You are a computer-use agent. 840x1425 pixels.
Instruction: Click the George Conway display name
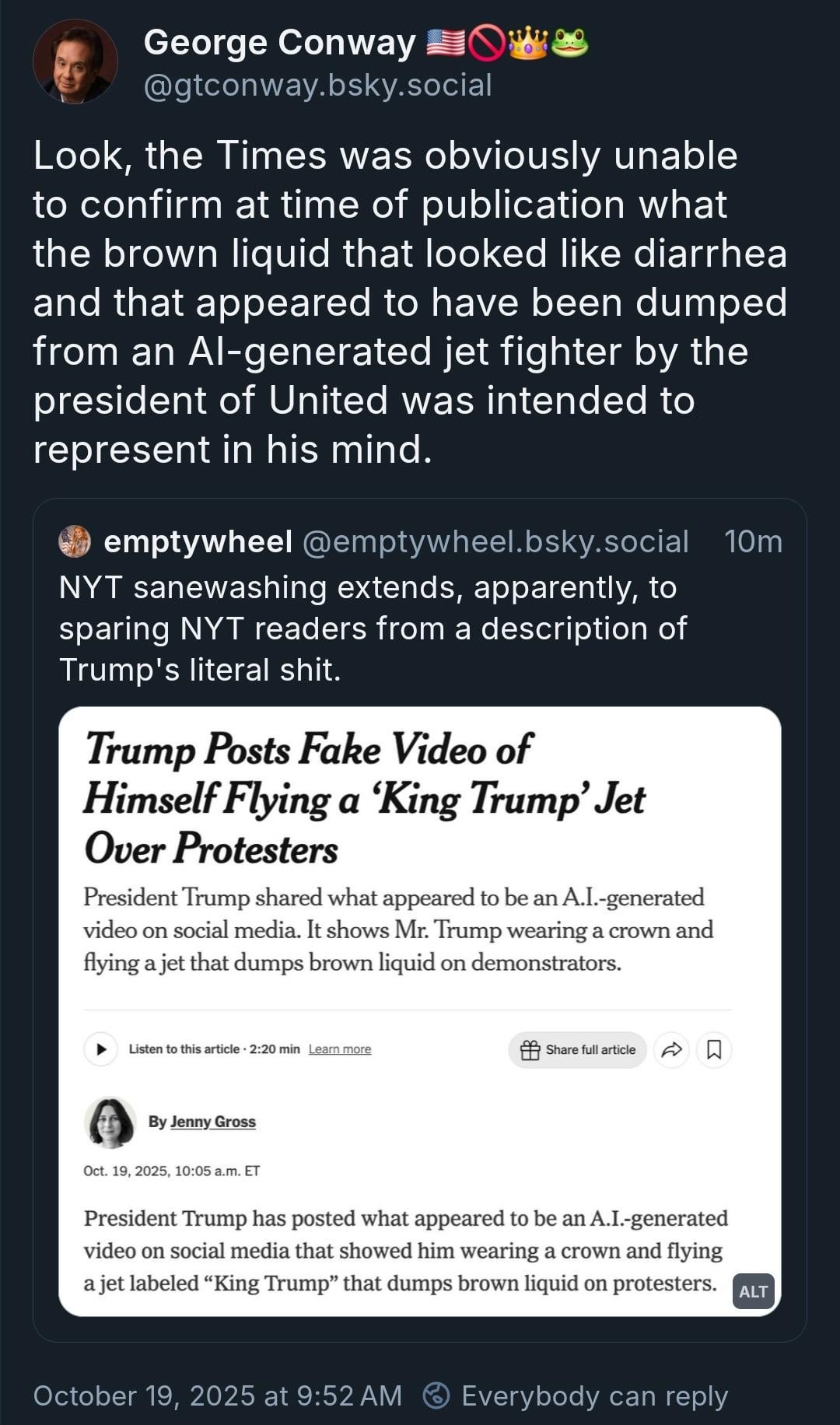pyautogui.click(x=279, y=43)
